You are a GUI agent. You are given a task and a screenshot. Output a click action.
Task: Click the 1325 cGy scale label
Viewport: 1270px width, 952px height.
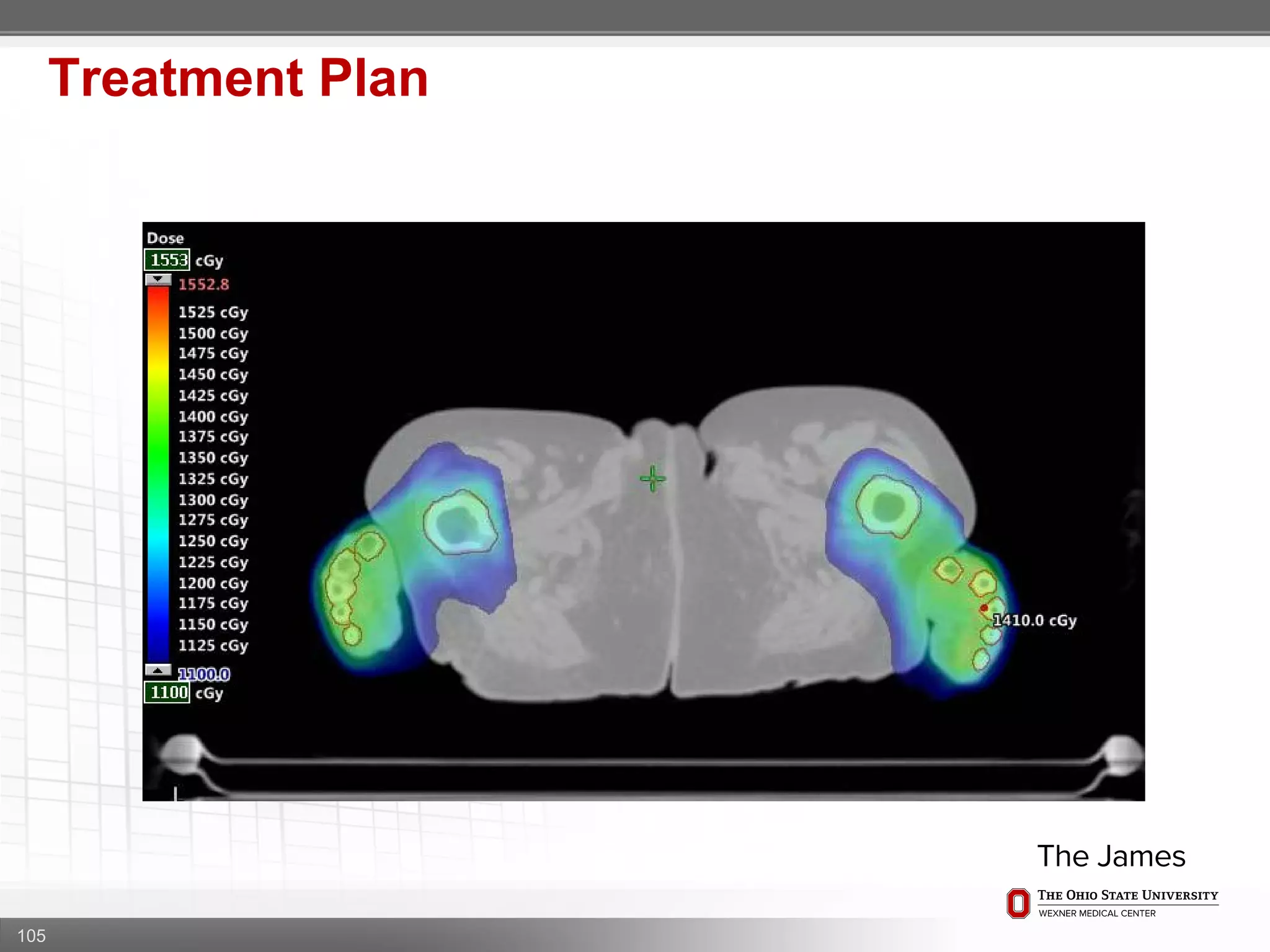point(213,479)
